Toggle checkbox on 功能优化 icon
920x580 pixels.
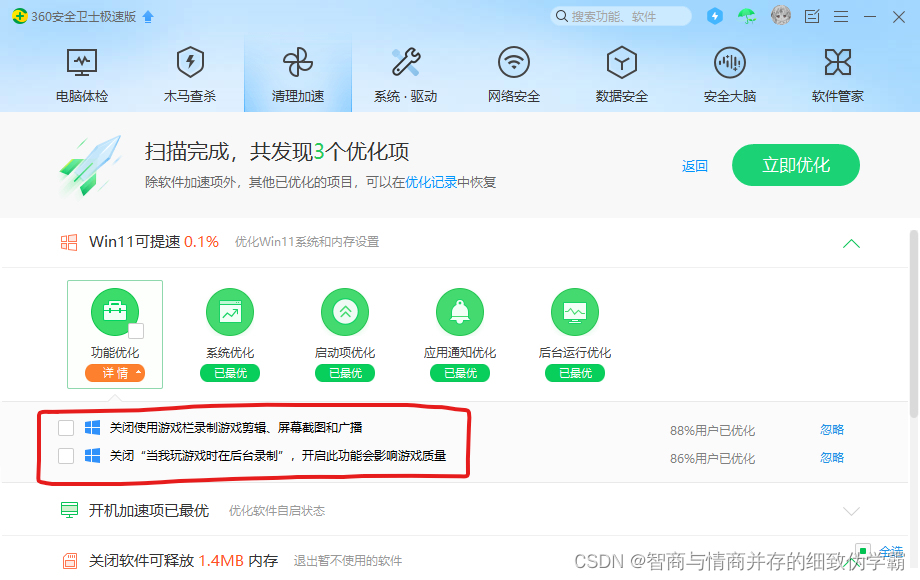[x=136, y=331]
